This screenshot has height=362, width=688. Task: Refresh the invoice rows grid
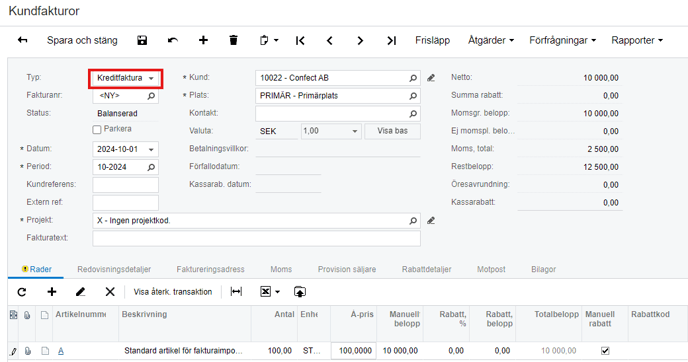[22, 292]
